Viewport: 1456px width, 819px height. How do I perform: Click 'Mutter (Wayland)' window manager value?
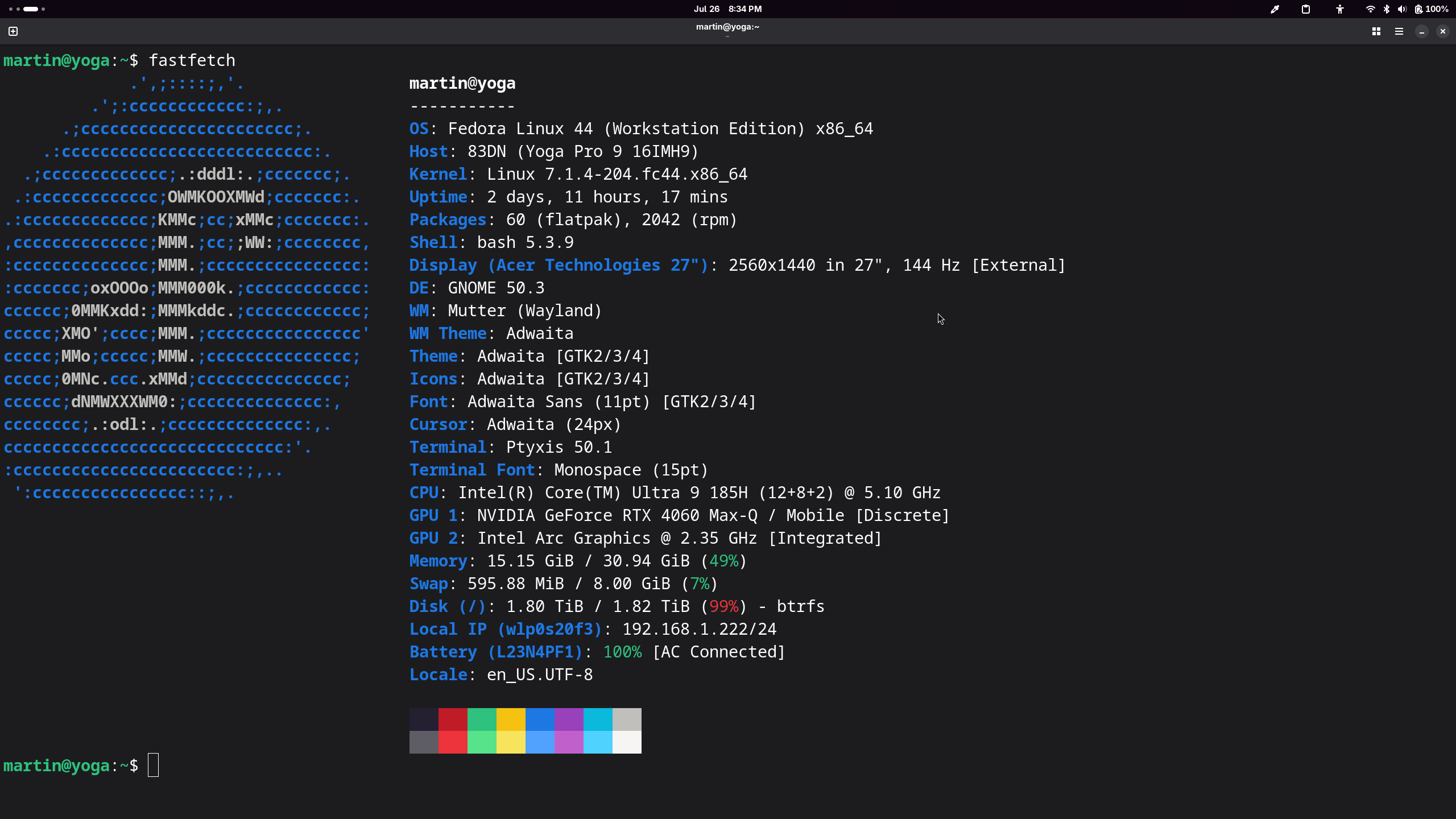coord(525,311)
